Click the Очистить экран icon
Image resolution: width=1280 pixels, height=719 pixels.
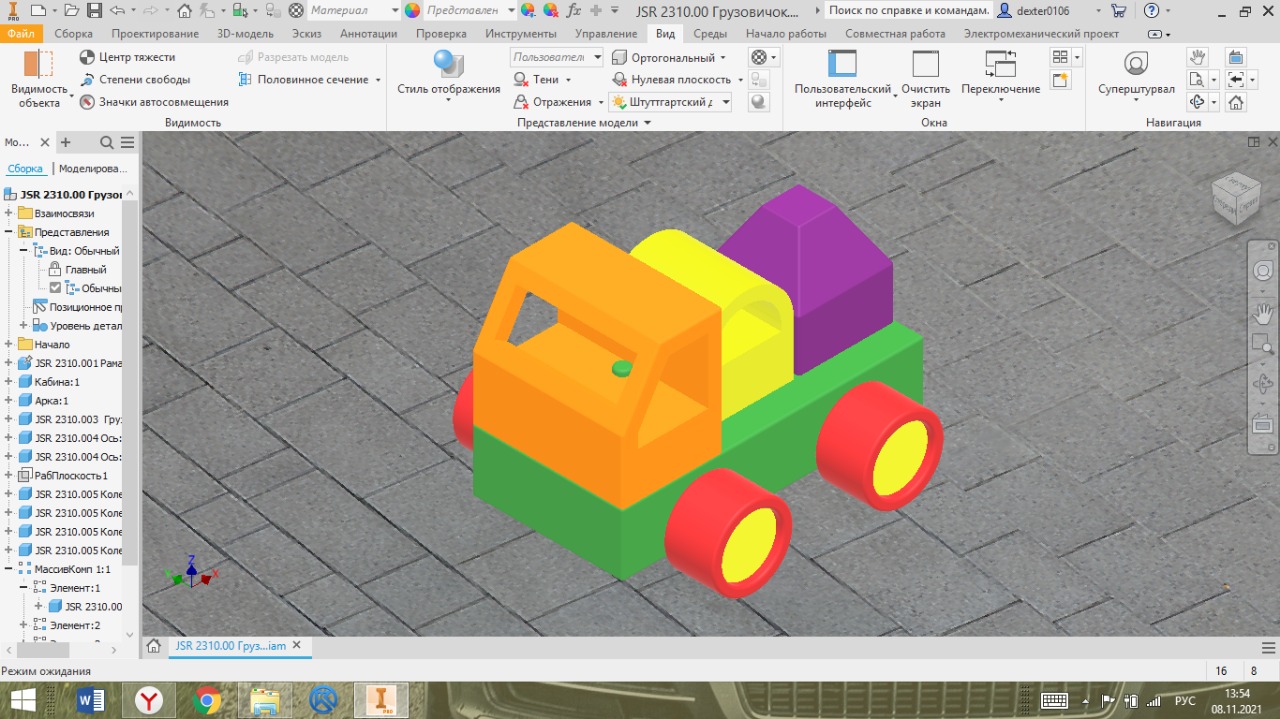click(x=925, y=66)
